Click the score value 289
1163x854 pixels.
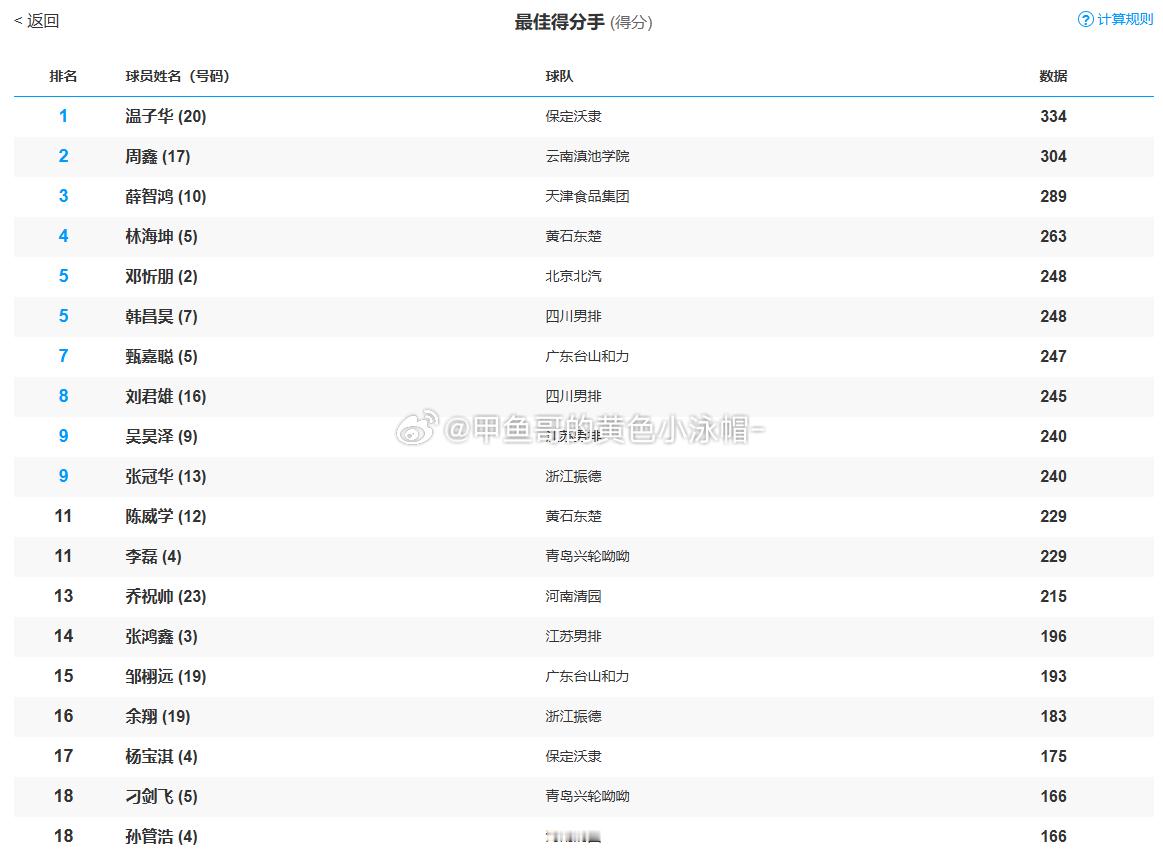(1053, 197)
